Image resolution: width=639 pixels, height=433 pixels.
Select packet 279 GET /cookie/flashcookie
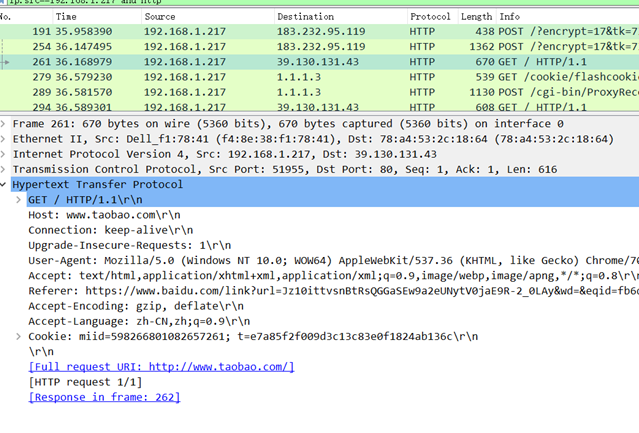[320, 77]
